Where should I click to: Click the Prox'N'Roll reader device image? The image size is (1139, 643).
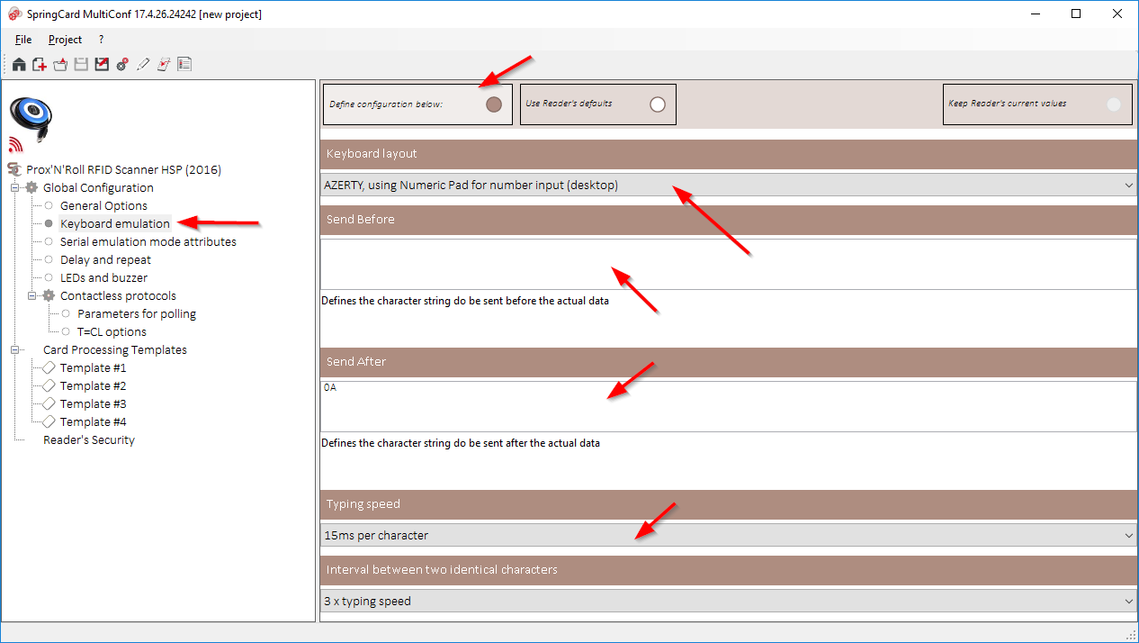click(31, 118)
